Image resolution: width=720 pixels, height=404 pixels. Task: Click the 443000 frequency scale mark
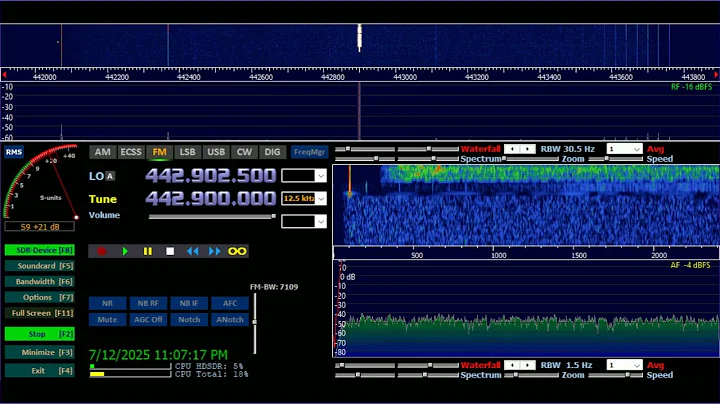(405, 77)
